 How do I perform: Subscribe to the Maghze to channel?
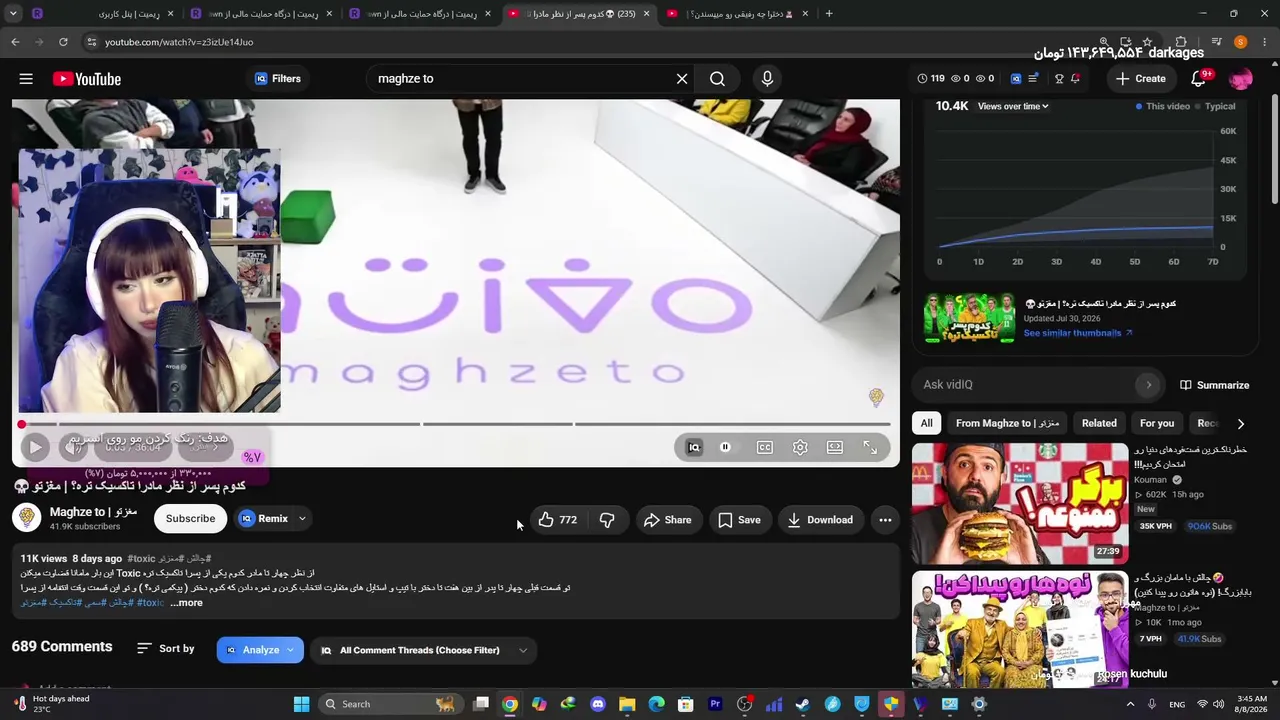[190, 519]
